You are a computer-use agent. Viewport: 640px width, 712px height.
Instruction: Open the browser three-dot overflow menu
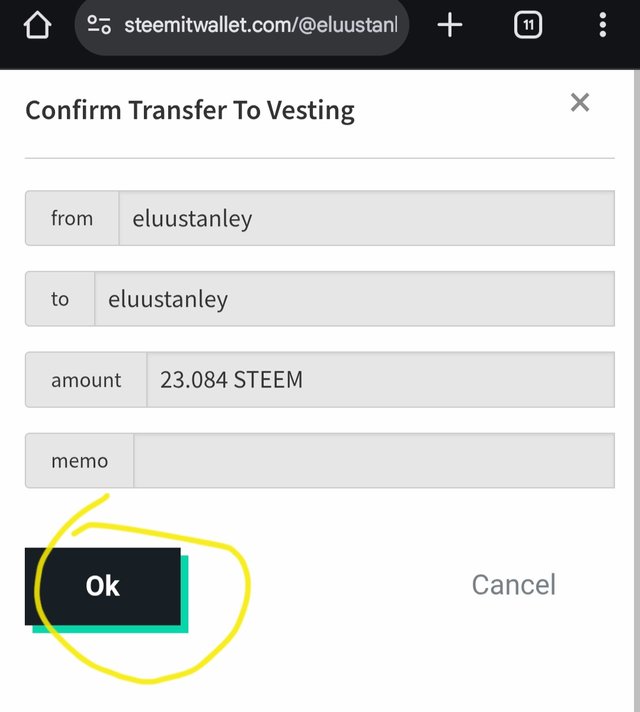(x=603, y=25)
